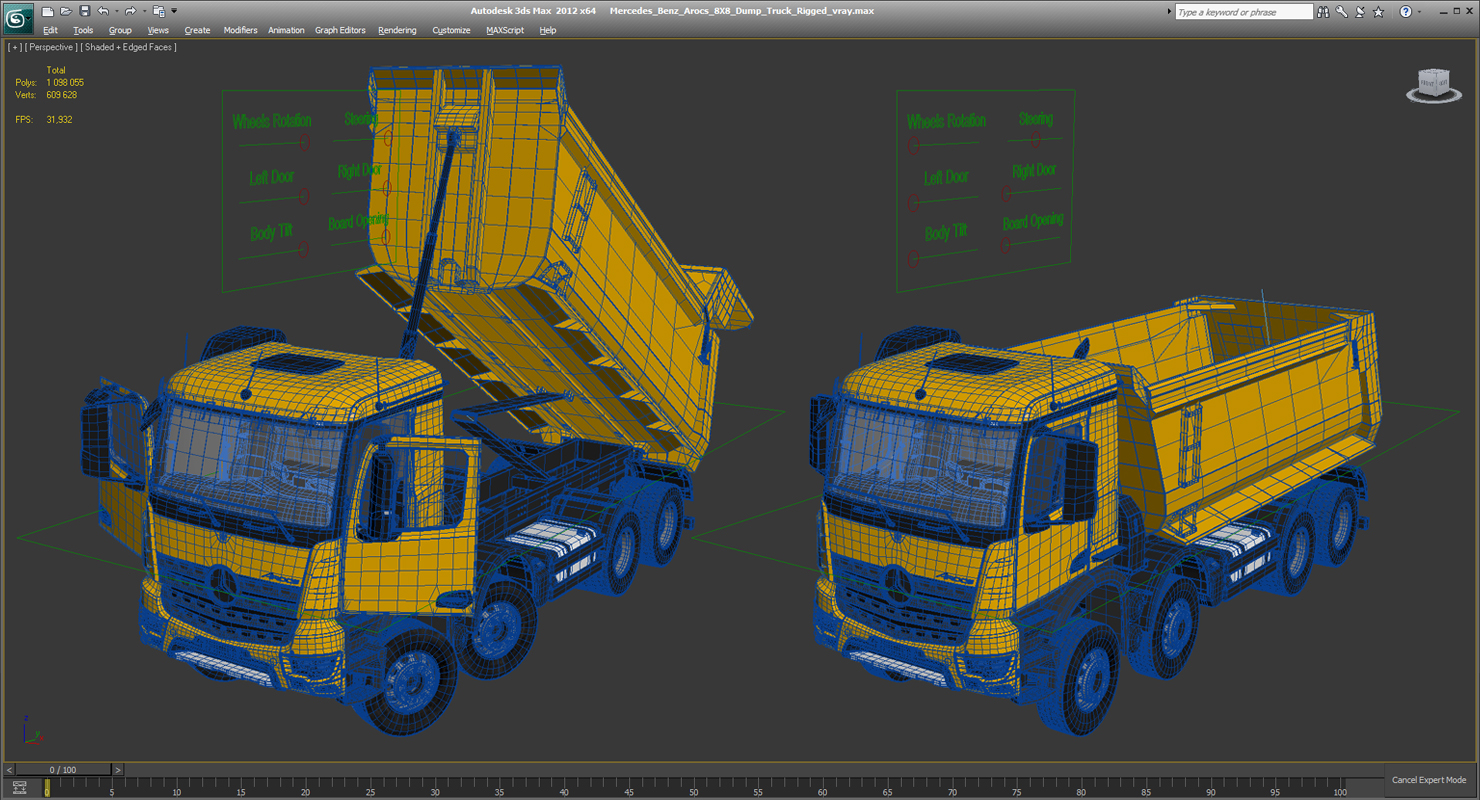Screen dimensions: 1480x800
Task: Open the Rendering menu
Action: point(397,30)
